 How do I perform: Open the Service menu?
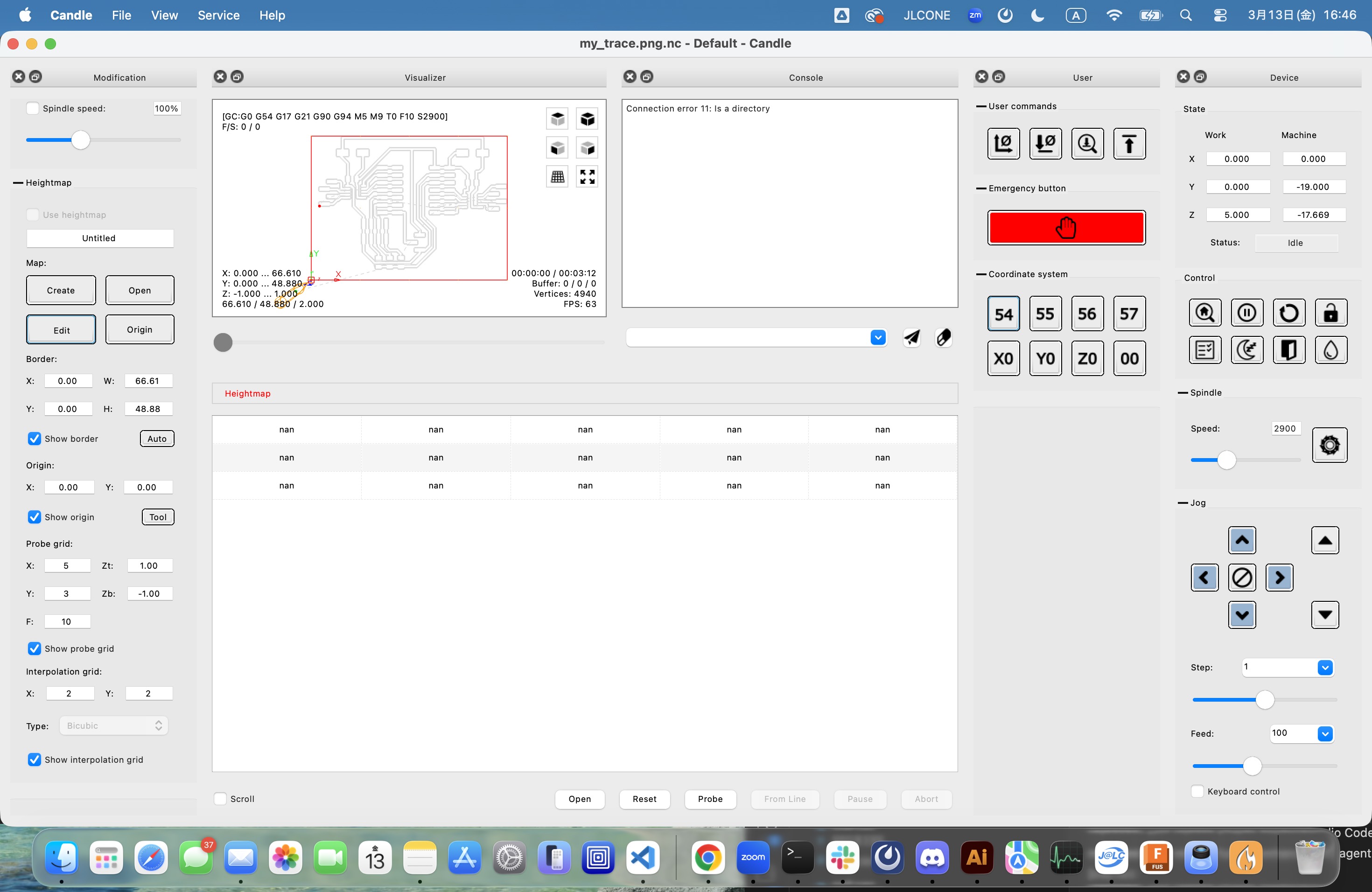(218, 15)
